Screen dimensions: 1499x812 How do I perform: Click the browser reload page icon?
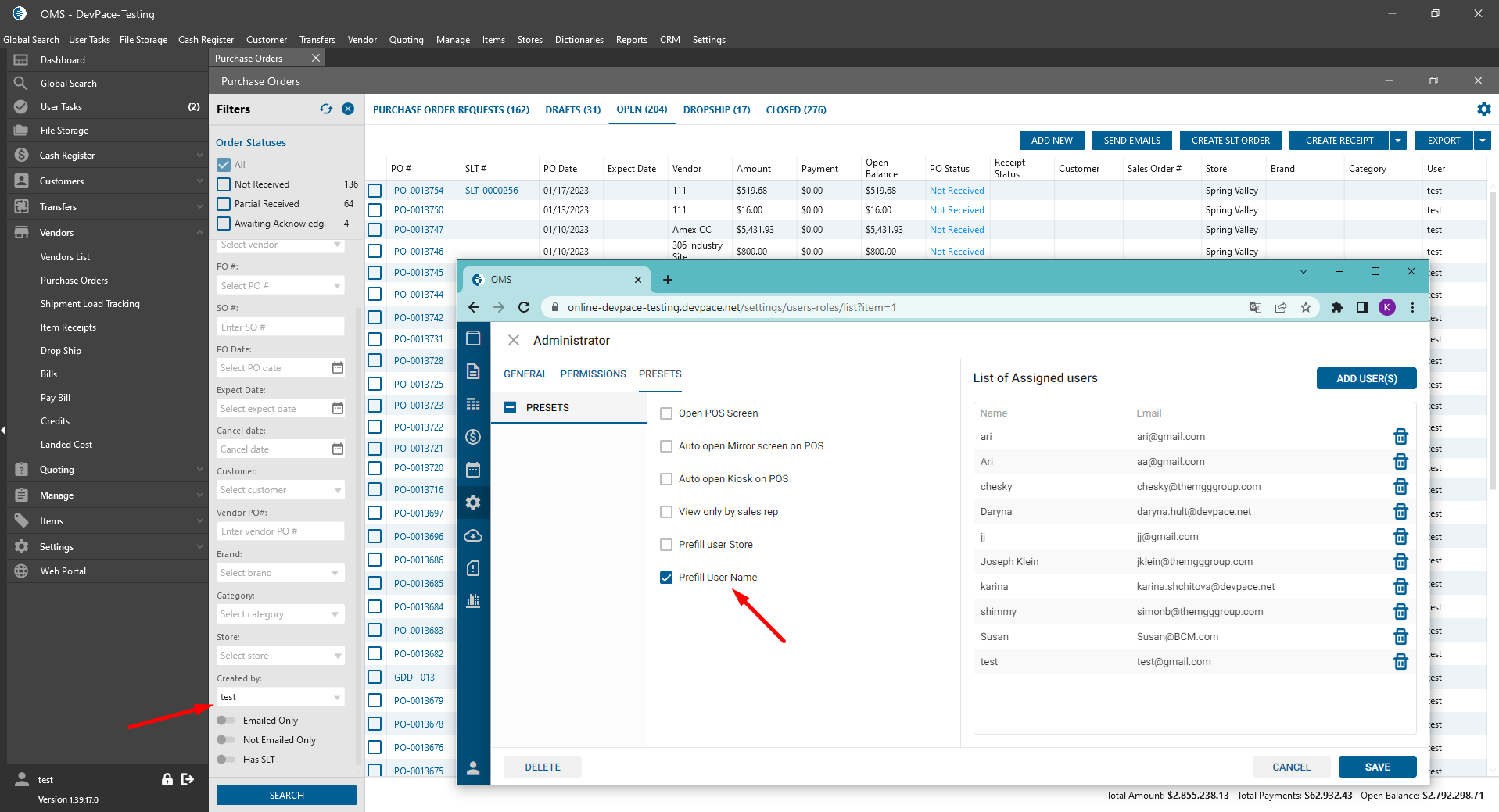click(x=524, y=307)
